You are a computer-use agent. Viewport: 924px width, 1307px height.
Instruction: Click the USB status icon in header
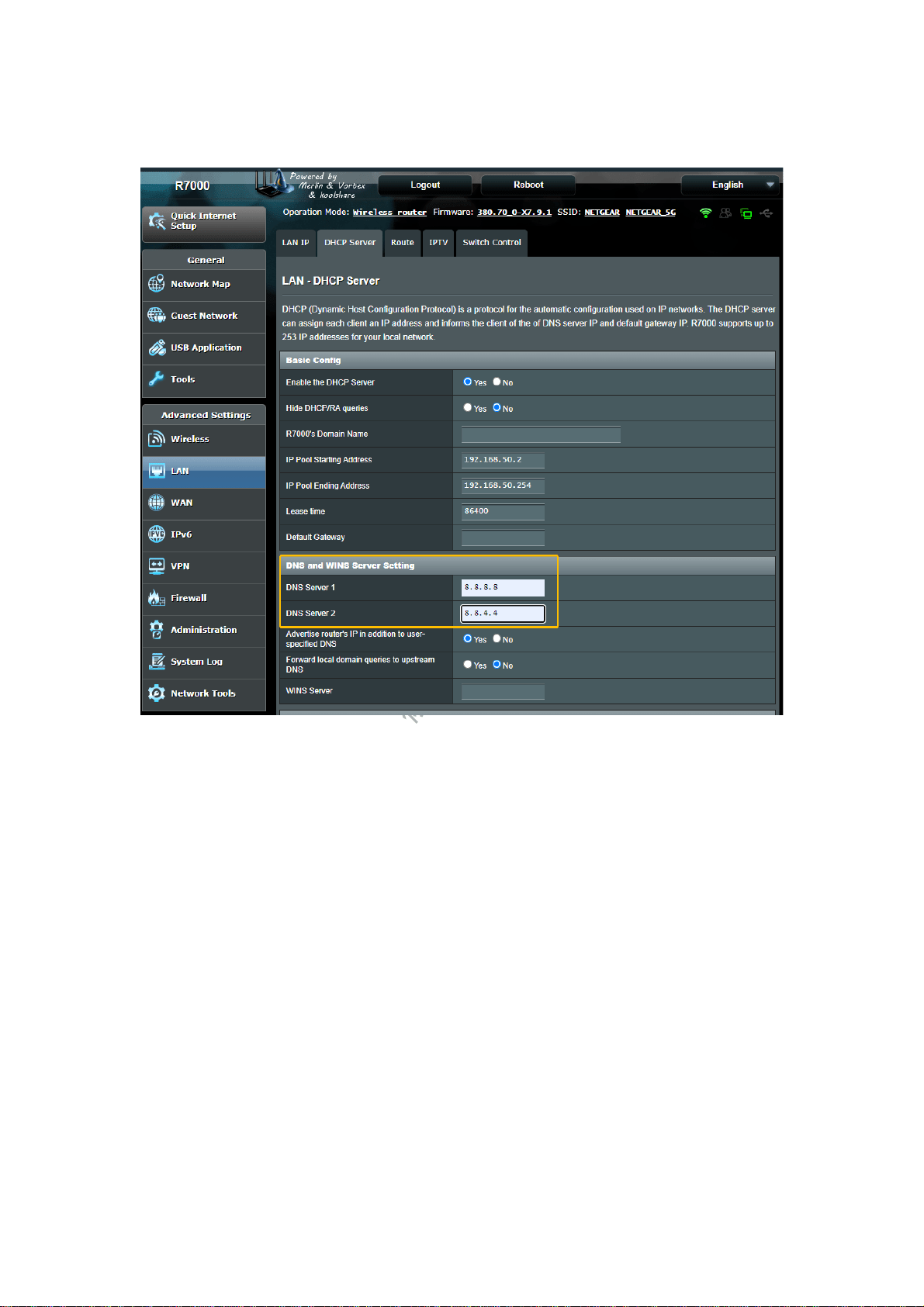tap(766, 213)
